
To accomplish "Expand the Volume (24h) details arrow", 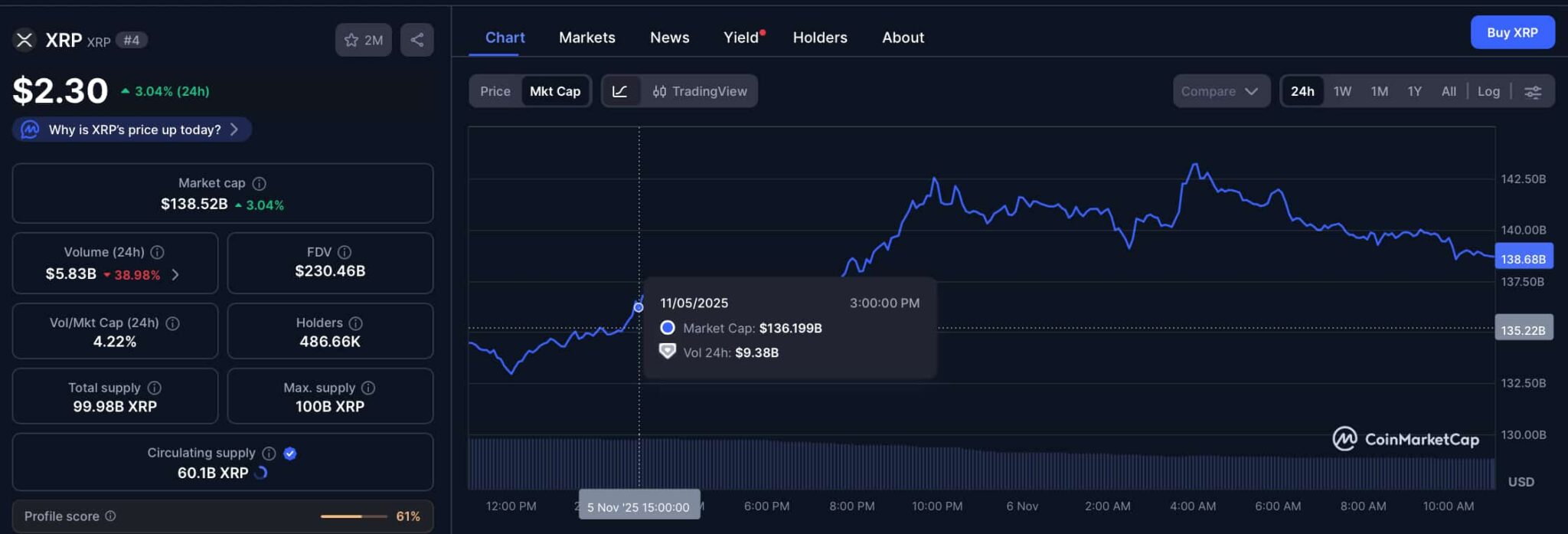I will coord(175,274).
